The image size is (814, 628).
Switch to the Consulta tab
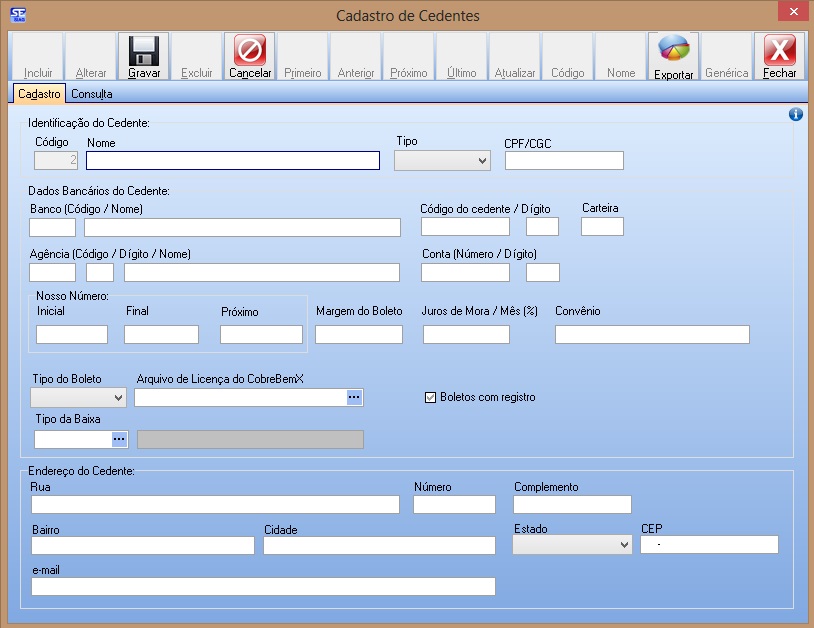[91, 94]
